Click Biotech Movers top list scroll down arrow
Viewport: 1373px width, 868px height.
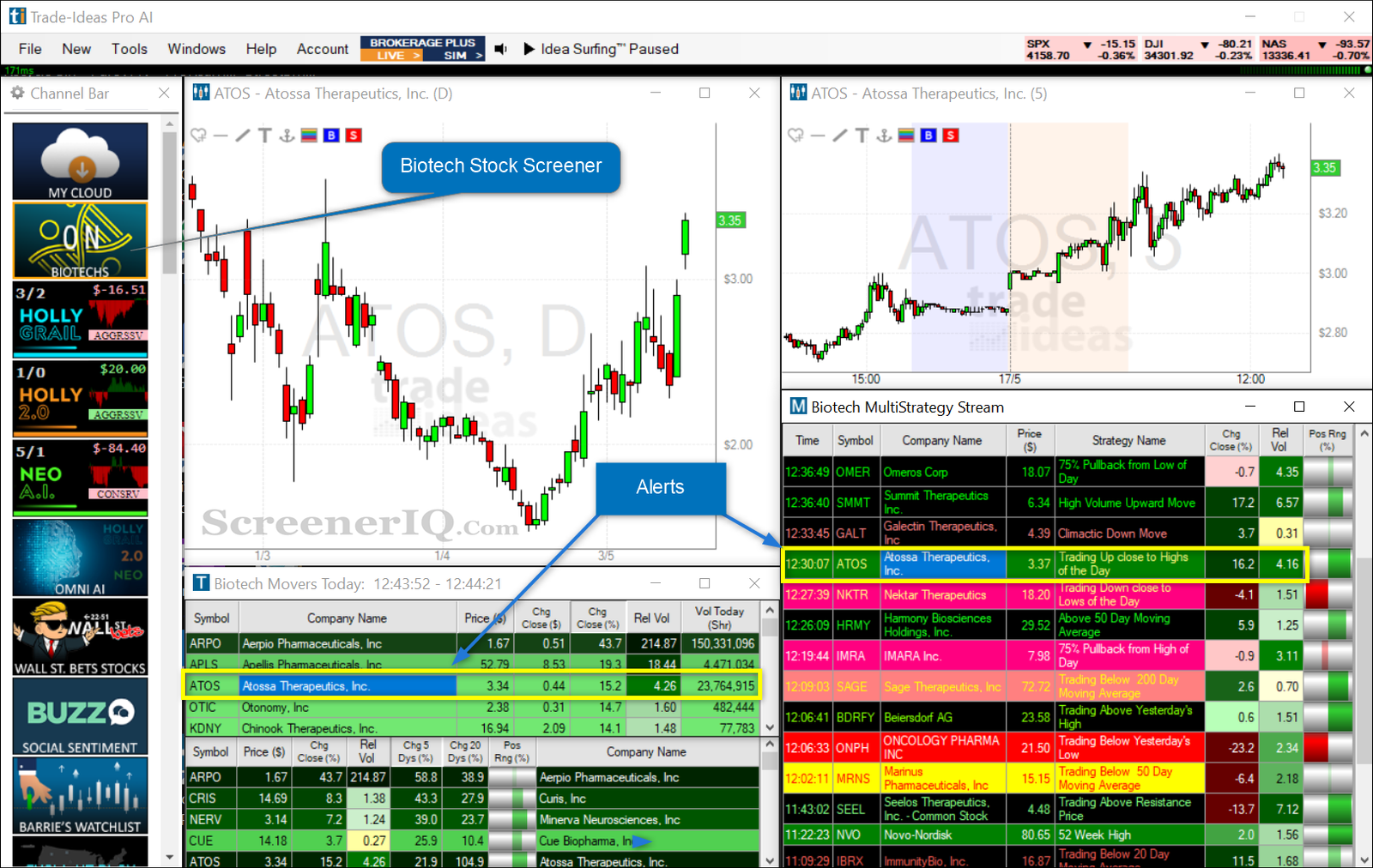[769, 728]
